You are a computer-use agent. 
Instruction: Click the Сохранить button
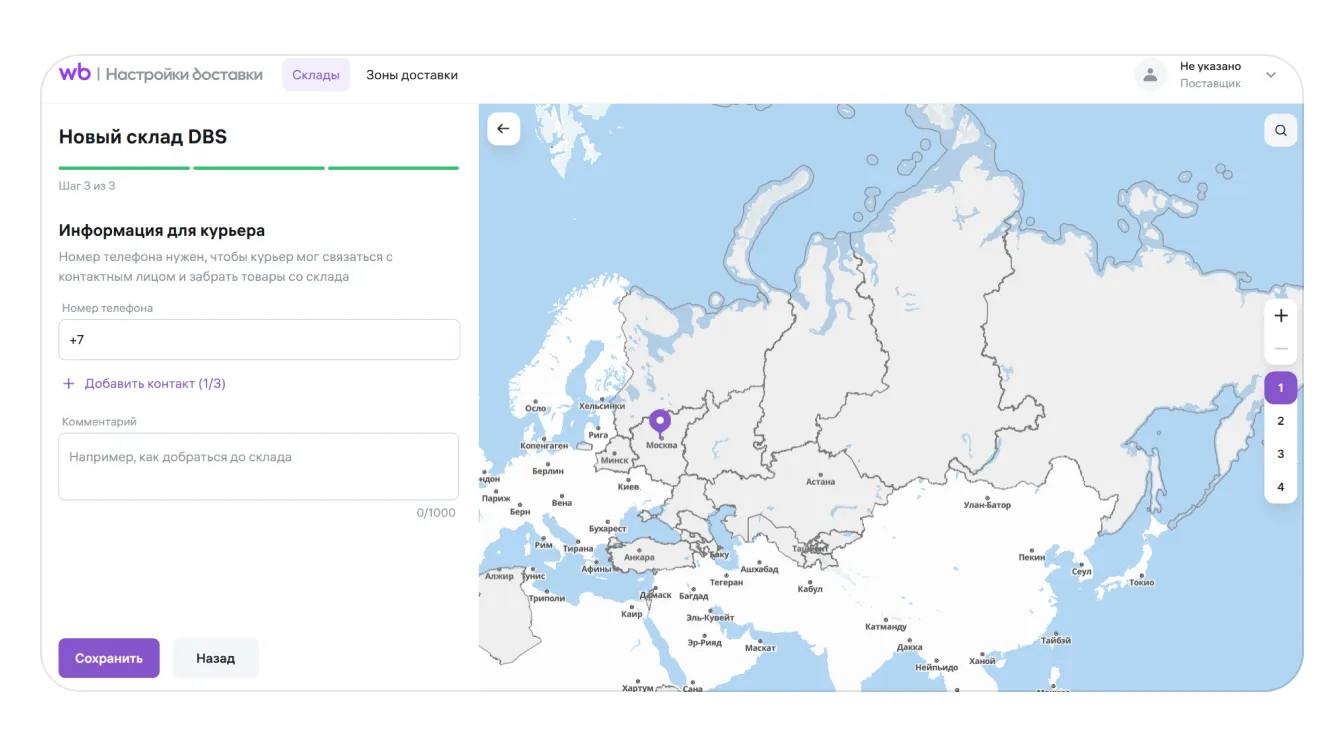tap(109, 658)
